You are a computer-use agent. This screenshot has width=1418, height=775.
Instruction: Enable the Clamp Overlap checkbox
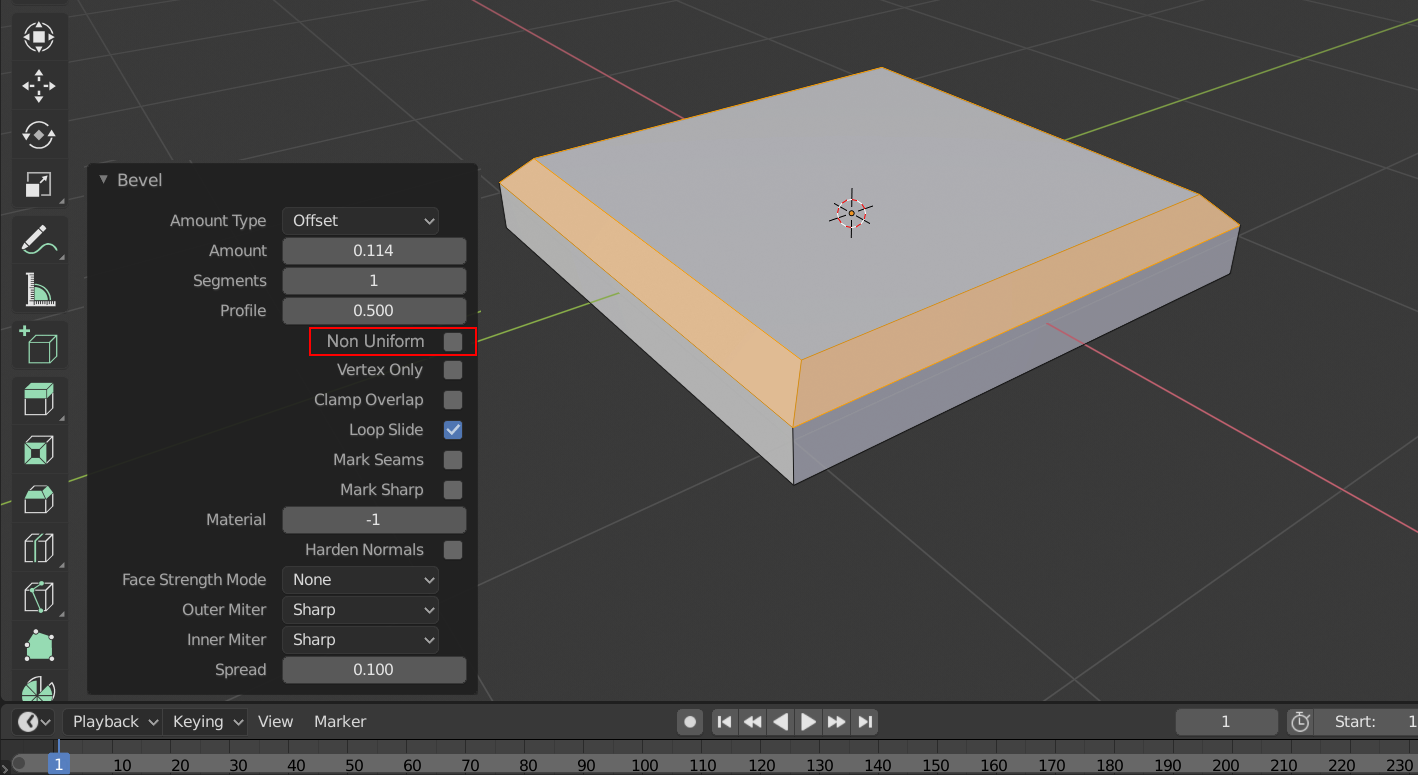coord(453,400)
